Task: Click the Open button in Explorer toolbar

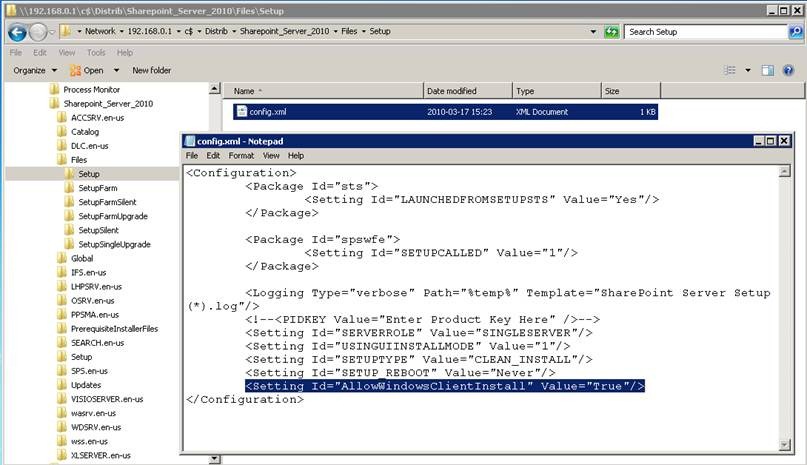Action: click(x=87, y=70)
